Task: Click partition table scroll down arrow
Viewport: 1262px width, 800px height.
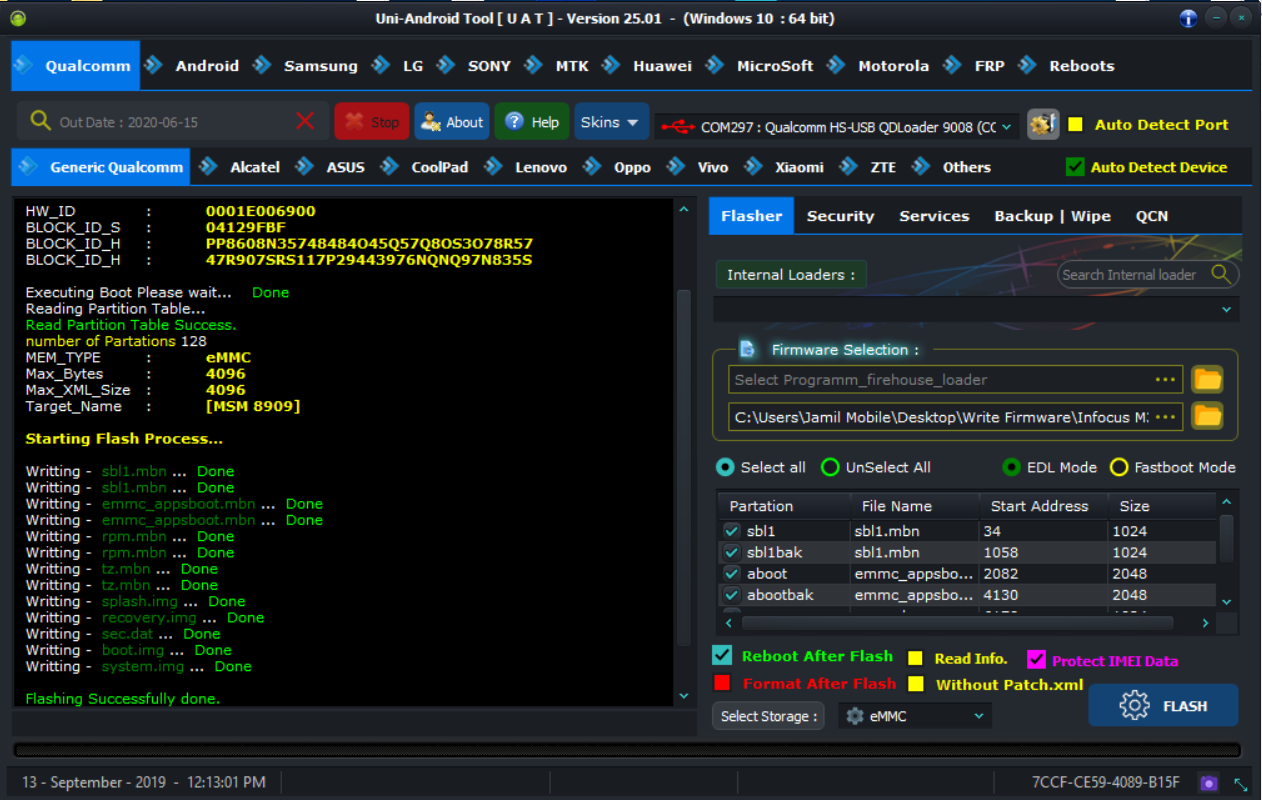Action: (x=1227, y=602)
